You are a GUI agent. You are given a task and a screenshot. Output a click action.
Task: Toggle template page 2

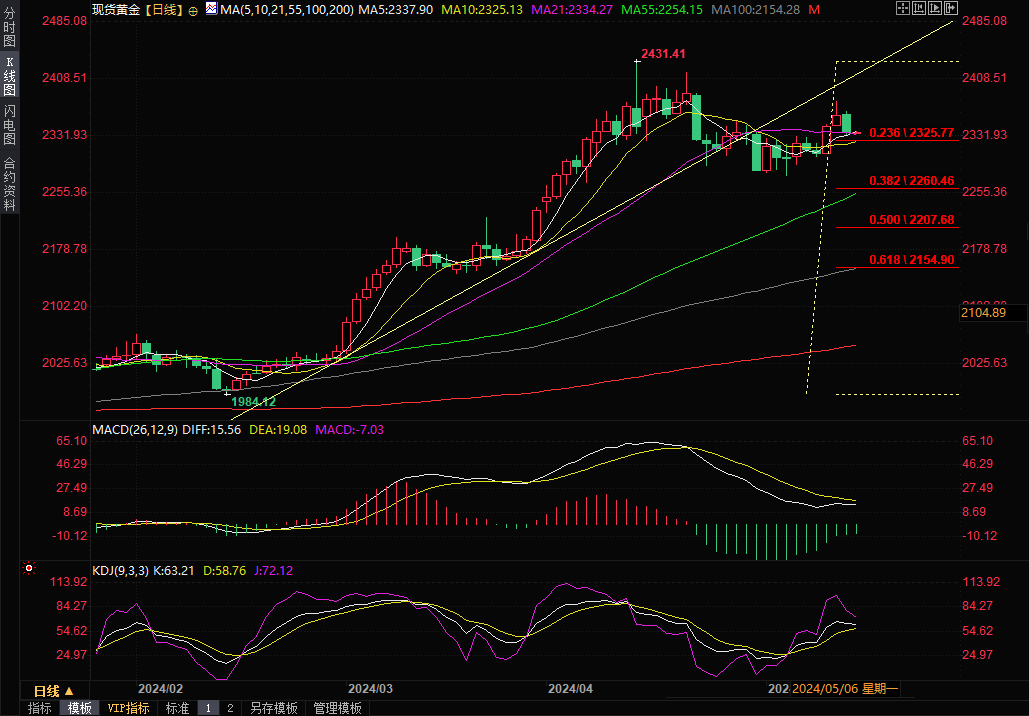230,708
